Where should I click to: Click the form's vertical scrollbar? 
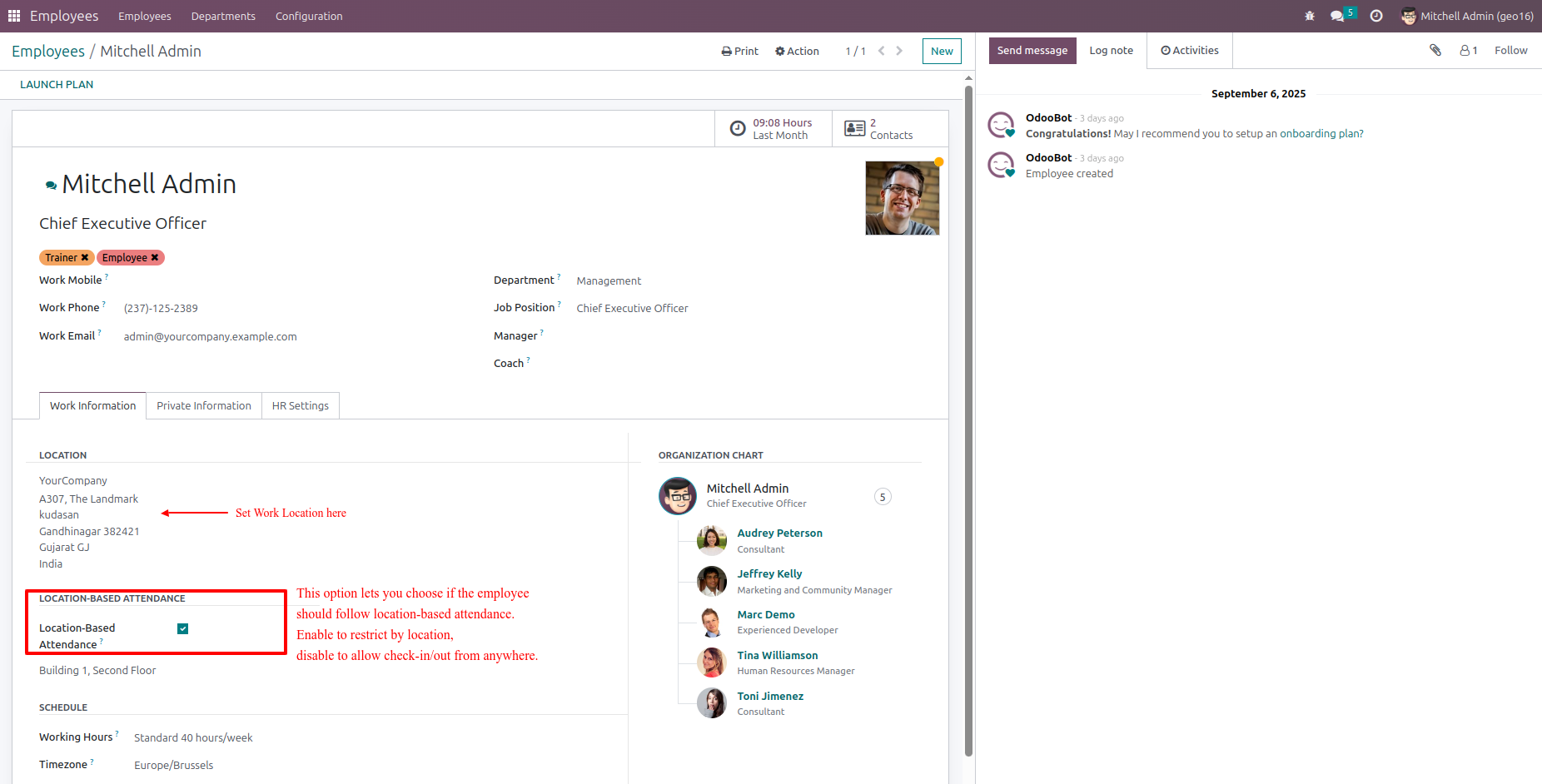(968, 416)
